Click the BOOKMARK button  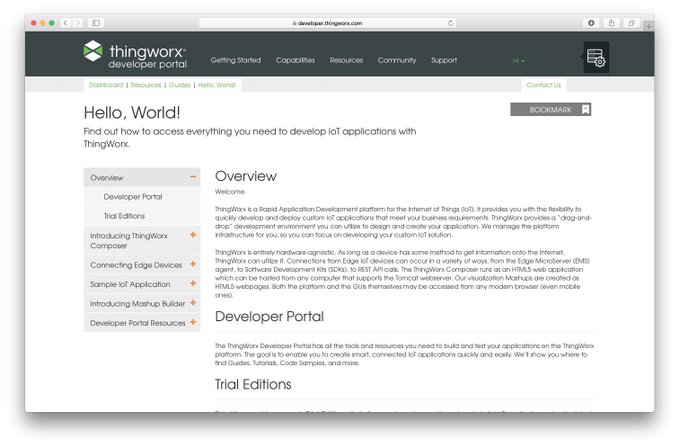[x=551, y=110]
